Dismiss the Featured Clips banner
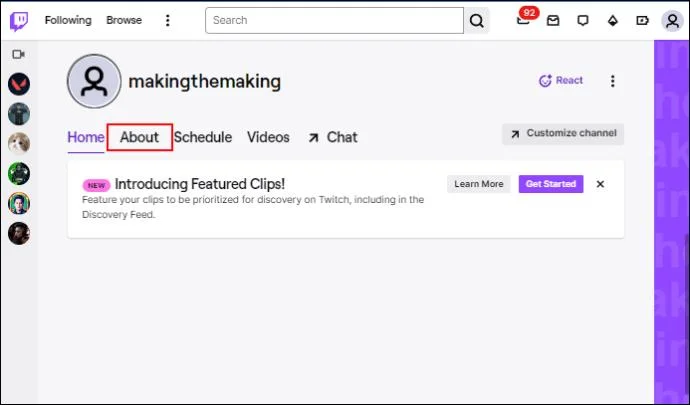 [x=600, y=184]
